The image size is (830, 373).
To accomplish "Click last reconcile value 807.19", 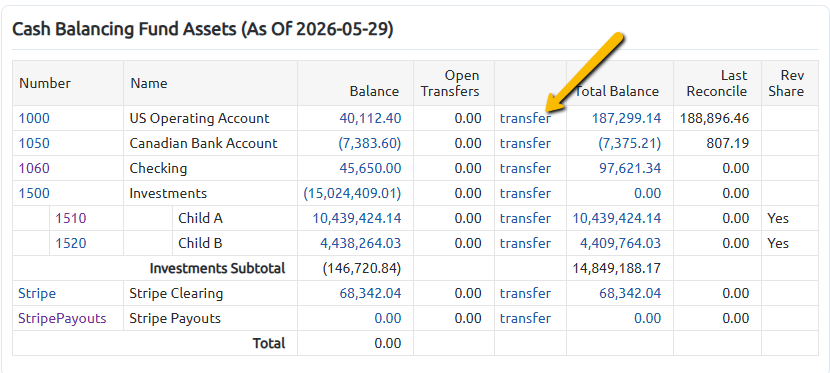I will pyautogui.click(x=727, y=143).
